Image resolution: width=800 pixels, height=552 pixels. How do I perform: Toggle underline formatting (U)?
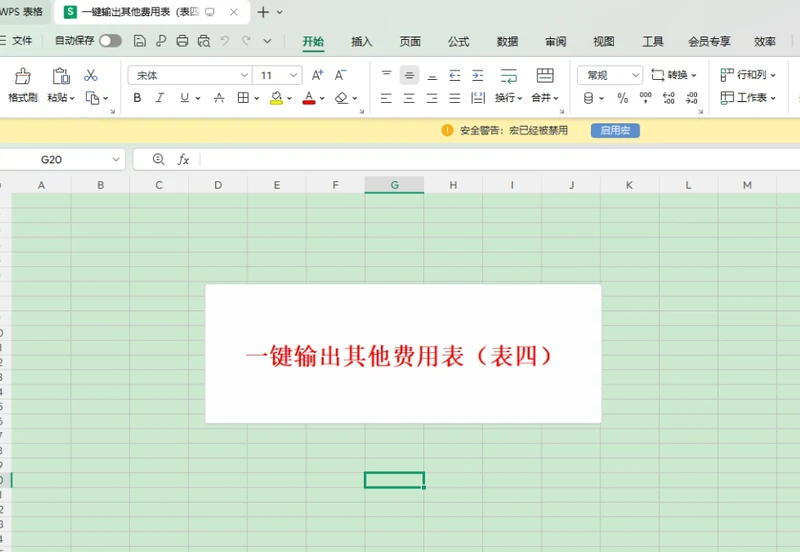184,97
